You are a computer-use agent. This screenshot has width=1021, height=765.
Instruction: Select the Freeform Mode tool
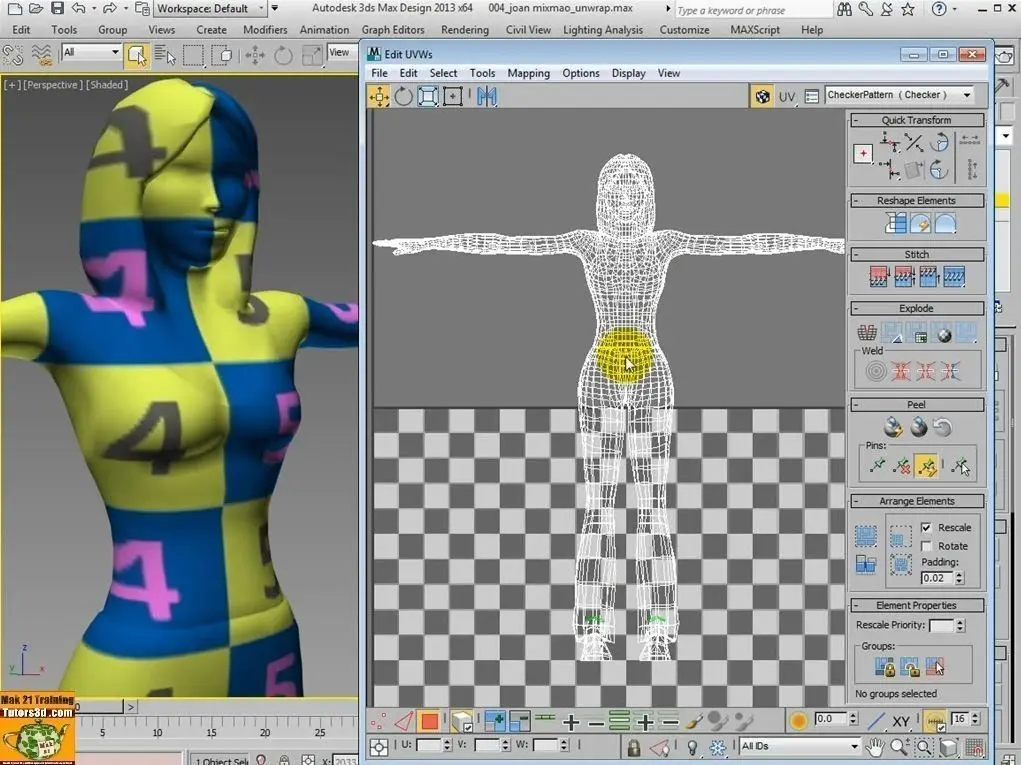click(453, 97)
